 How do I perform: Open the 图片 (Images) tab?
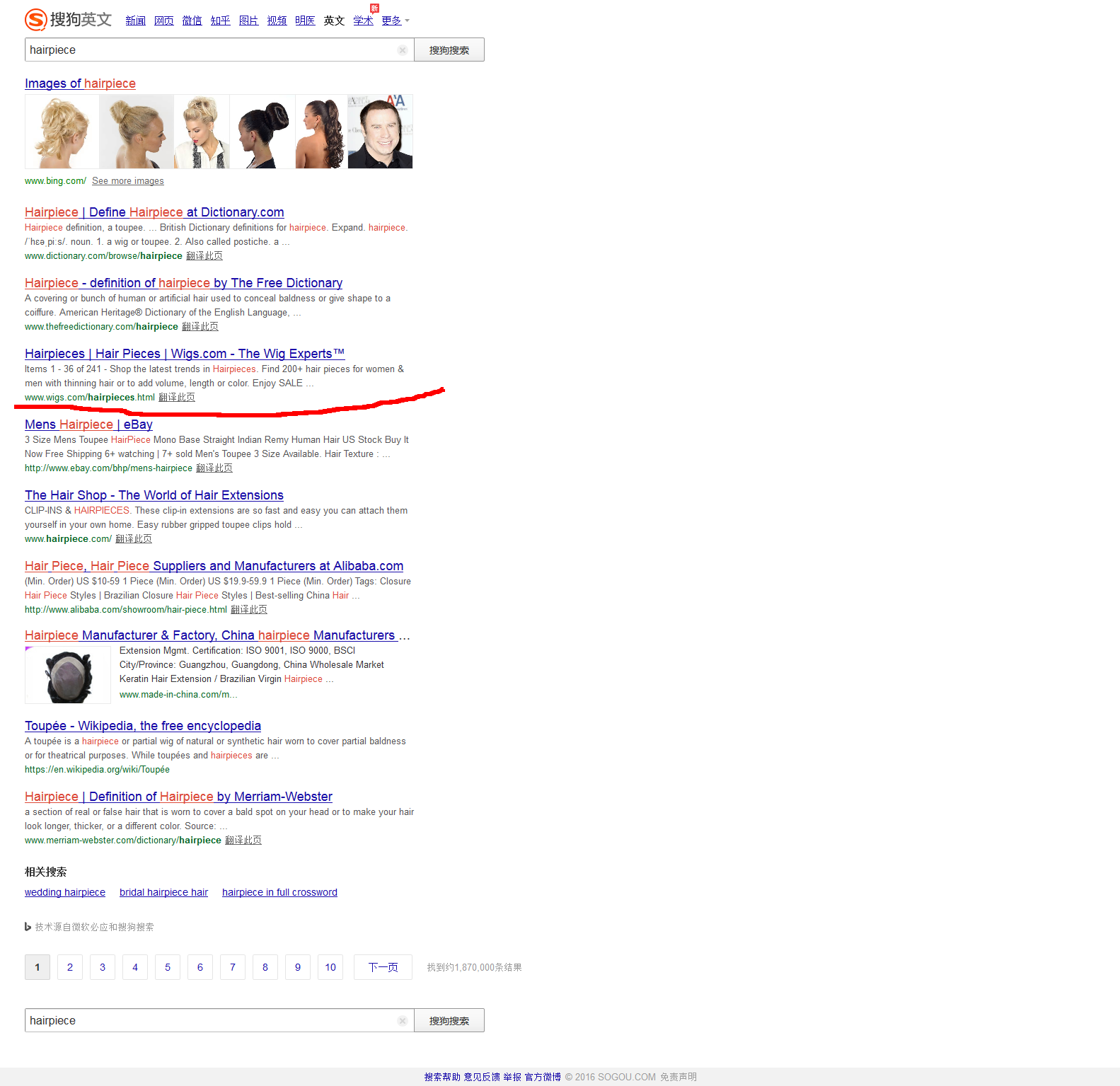[248, 21]
